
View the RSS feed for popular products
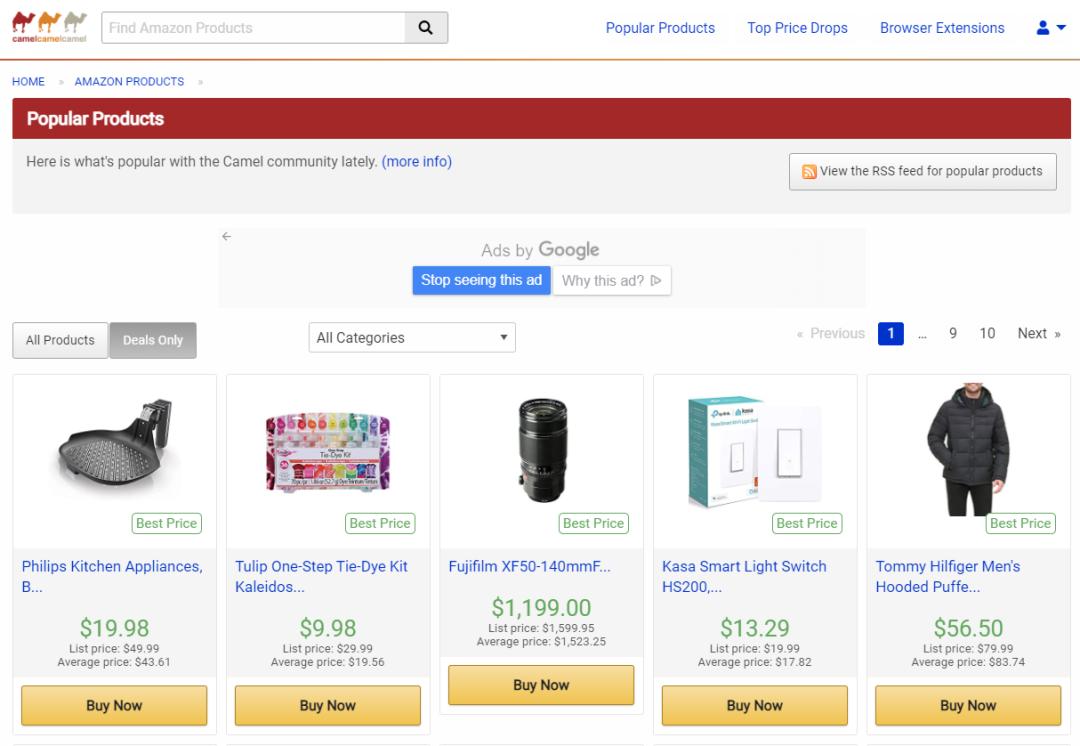(x=923, y=171)
